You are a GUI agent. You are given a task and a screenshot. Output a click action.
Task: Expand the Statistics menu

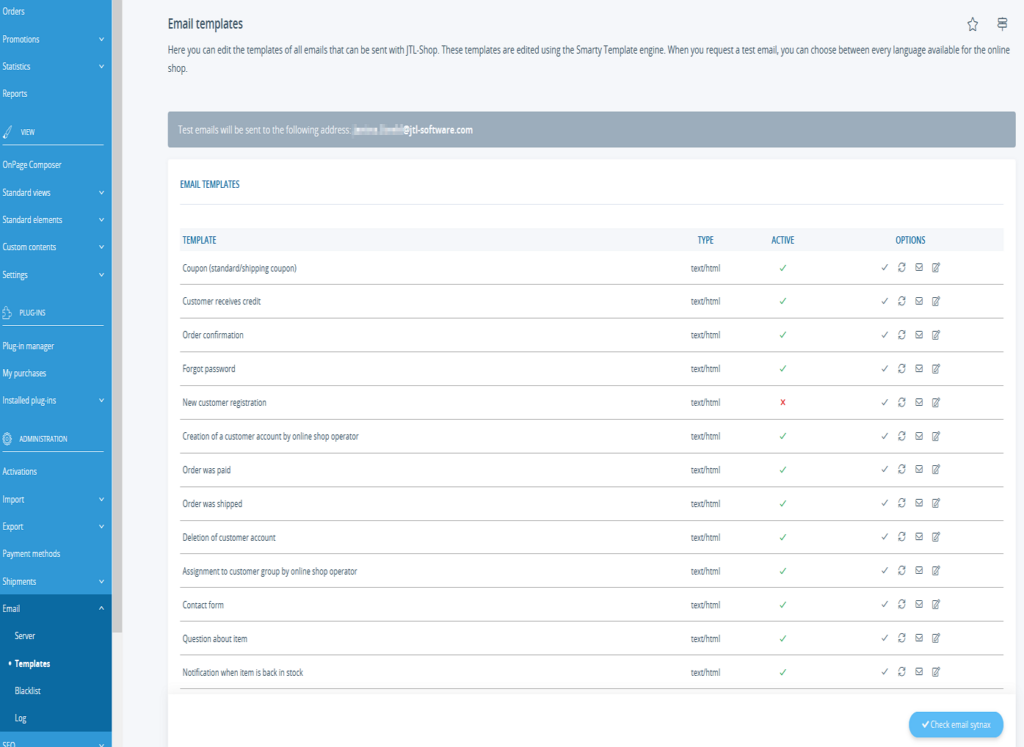coord(55,66)
